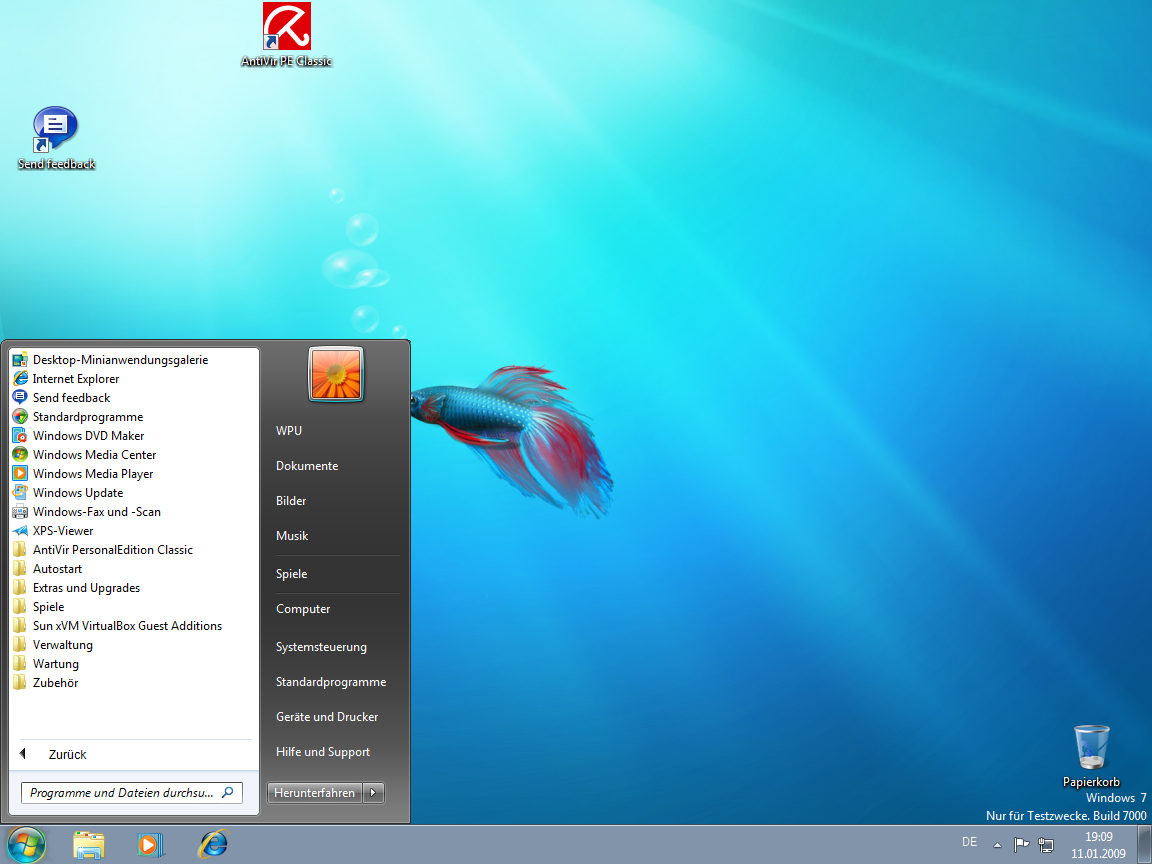
Task: Open Systemsteuerung in Start menu
Action: tap(321, 647)
